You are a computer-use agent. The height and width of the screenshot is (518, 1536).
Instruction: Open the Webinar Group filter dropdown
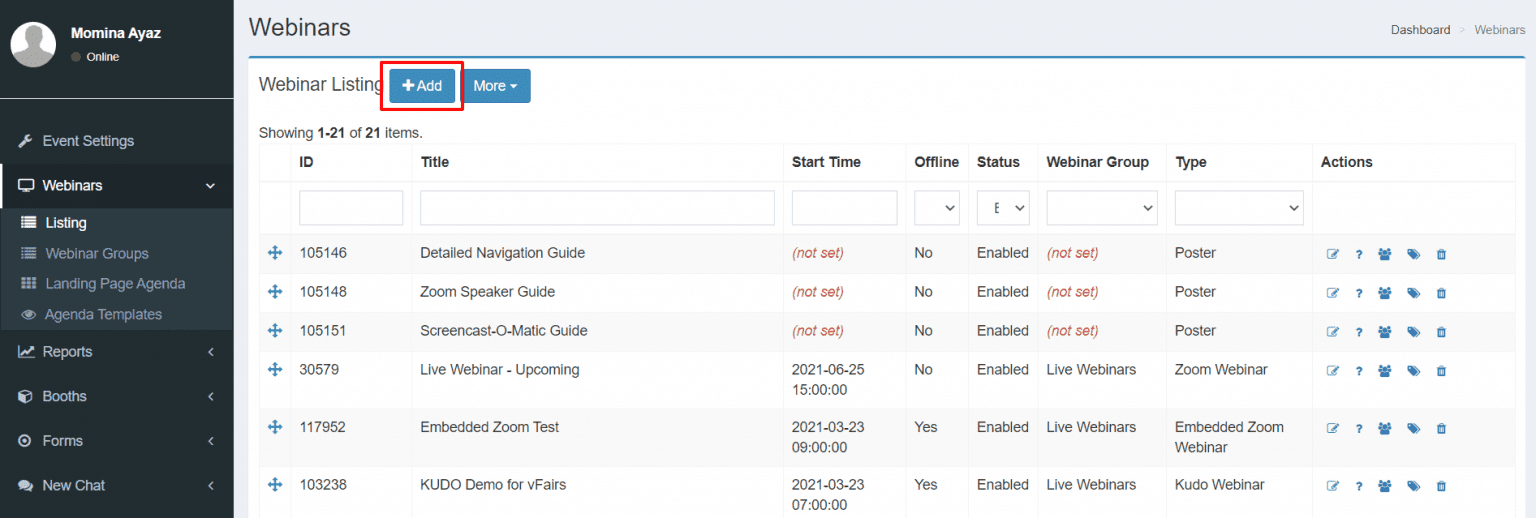point(1101,208)
